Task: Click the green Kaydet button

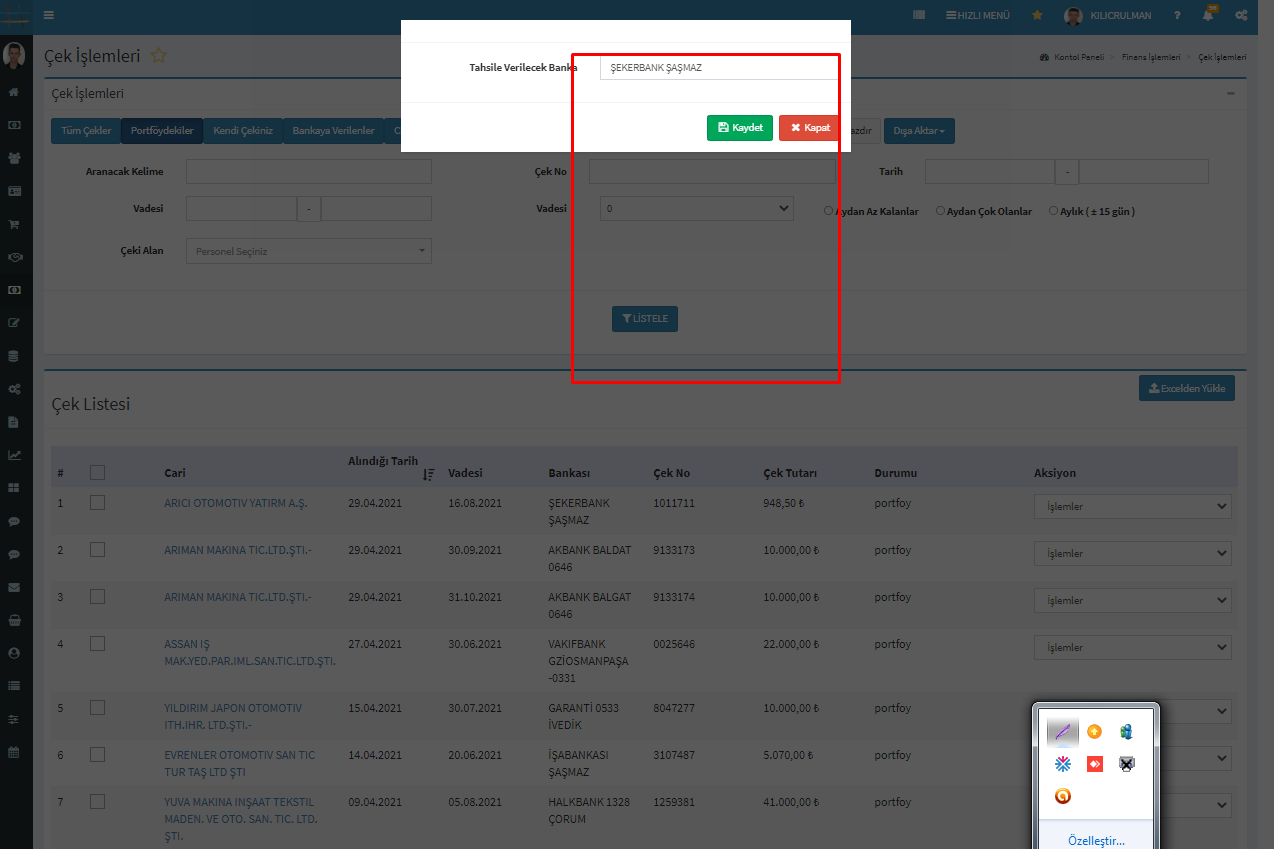Action: (x=739, y=128)
